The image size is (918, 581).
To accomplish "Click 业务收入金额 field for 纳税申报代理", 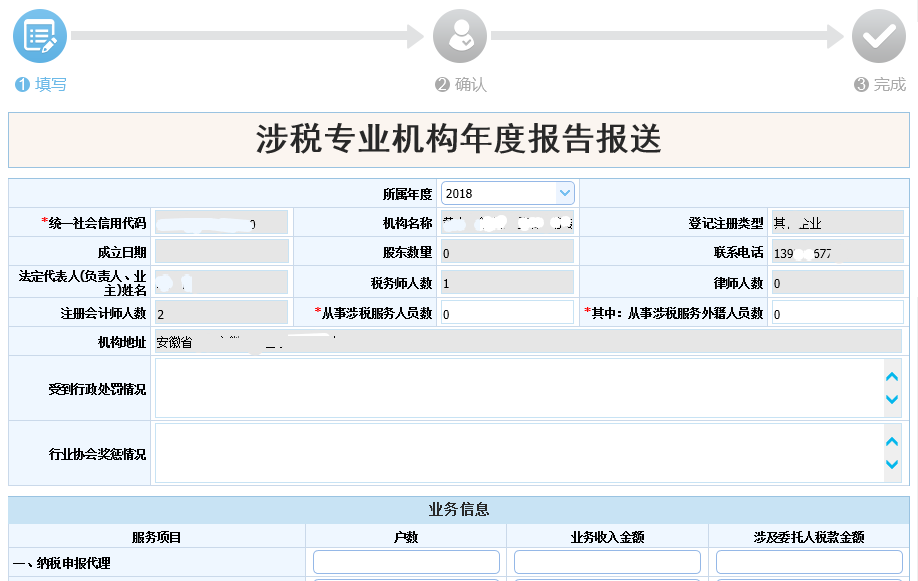I will click(x=607, y=562).
